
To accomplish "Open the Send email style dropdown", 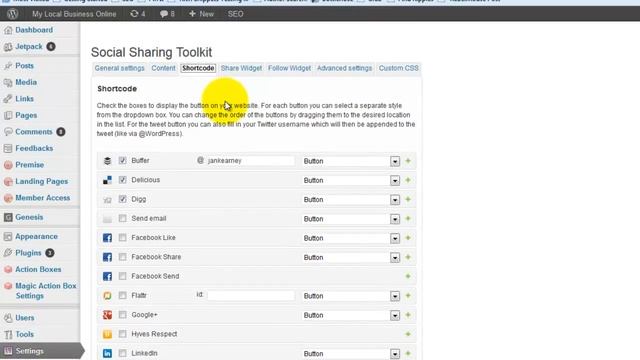I will (351, 219).
